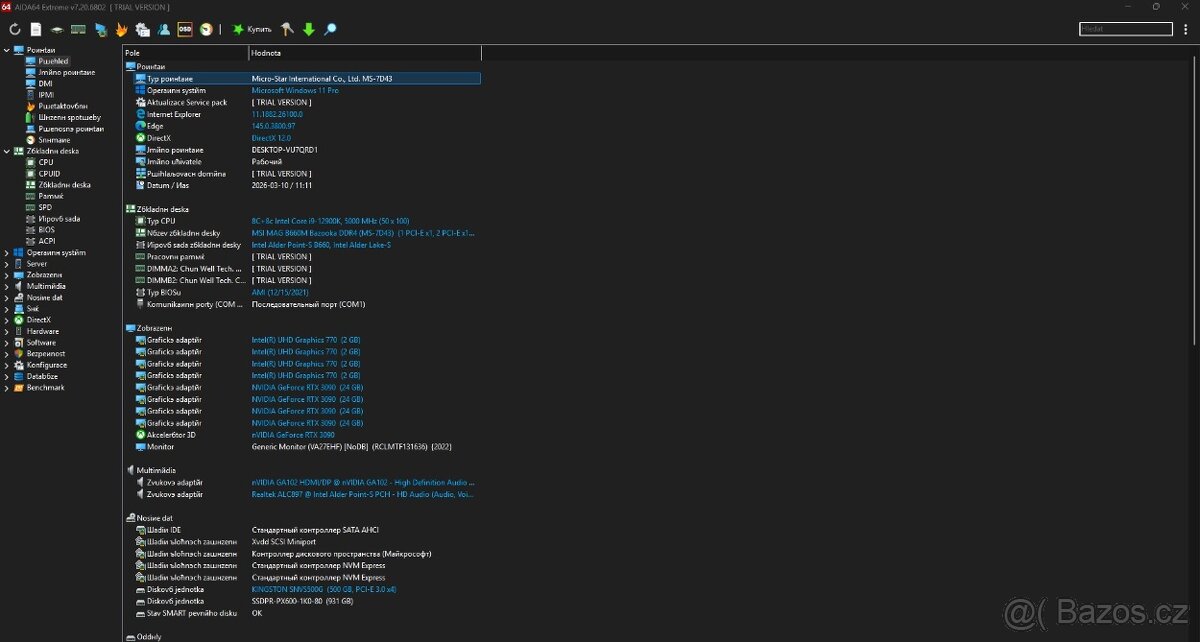Click the search input field at top right
Screen dimensions: 1200x642
[1125, 30]
